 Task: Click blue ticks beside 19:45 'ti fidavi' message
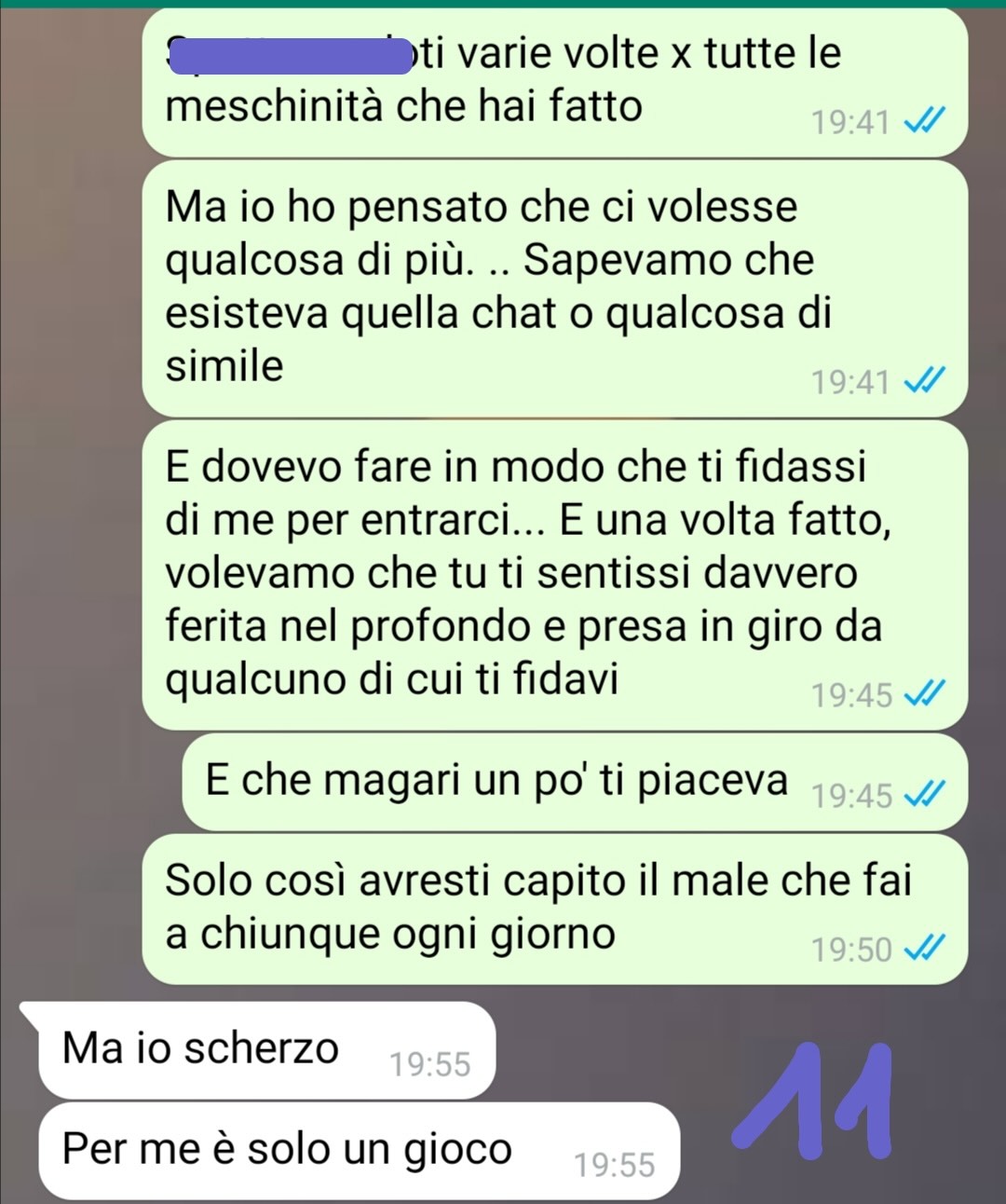click(926, 694)
